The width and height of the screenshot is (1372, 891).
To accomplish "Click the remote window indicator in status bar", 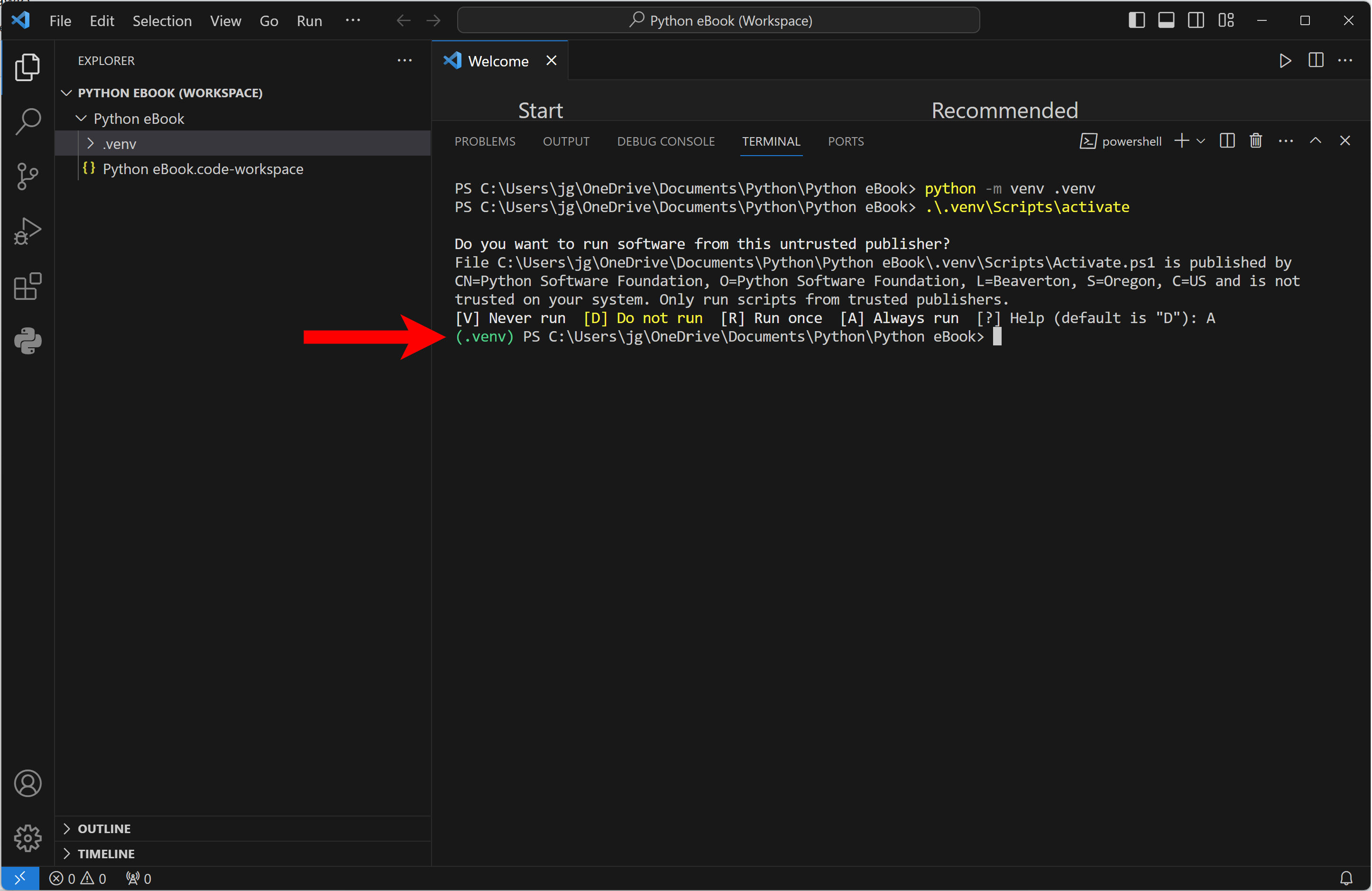I will coord(19,878).
